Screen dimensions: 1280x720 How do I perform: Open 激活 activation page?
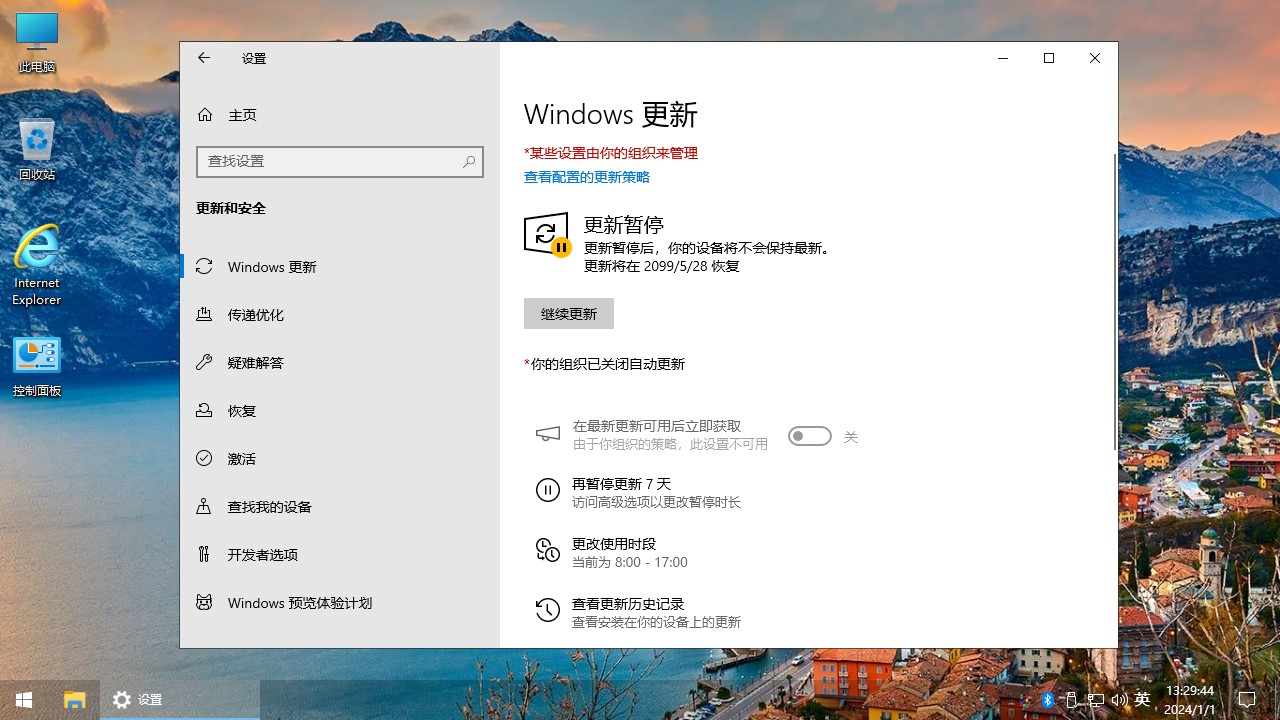(340, 459)
